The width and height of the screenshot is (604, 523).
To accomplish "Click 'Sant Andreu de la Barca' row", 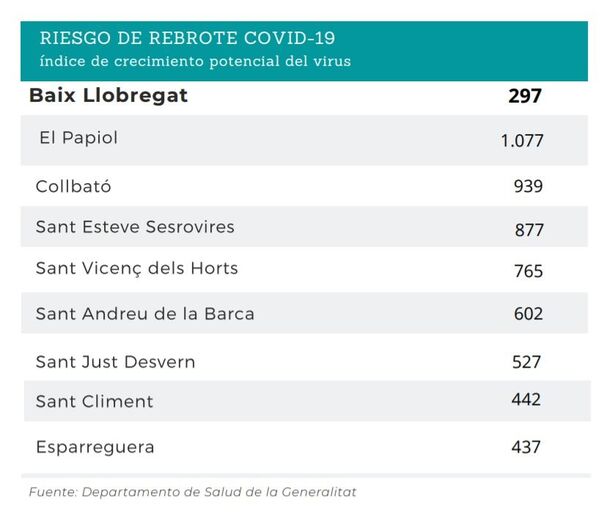I will [145, 314].
